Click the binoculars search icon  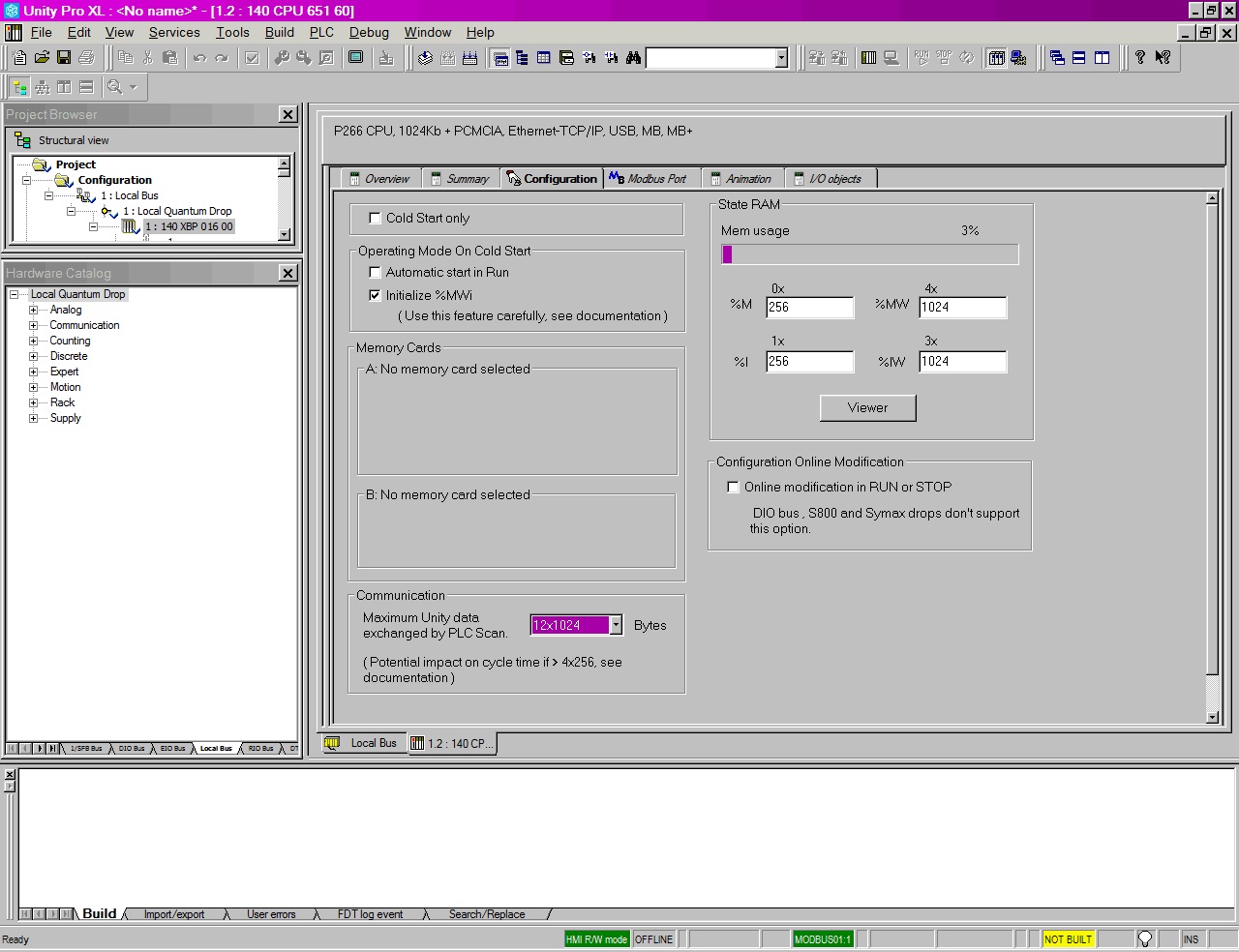(633, 58)
